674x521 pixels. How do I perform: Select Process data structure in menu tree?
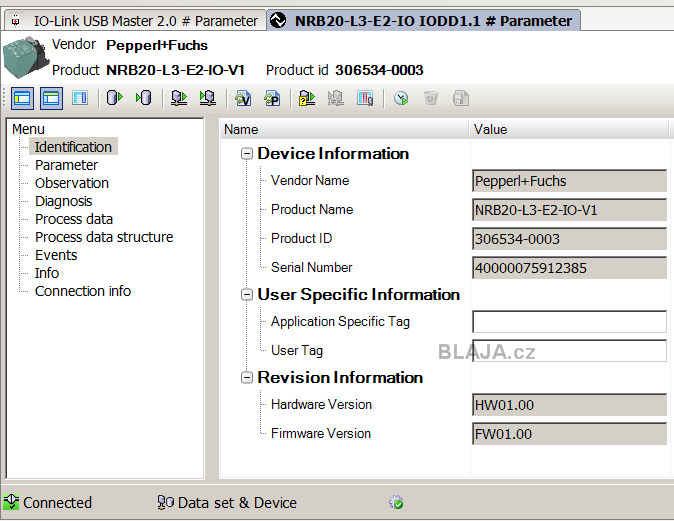pos(104,237)
